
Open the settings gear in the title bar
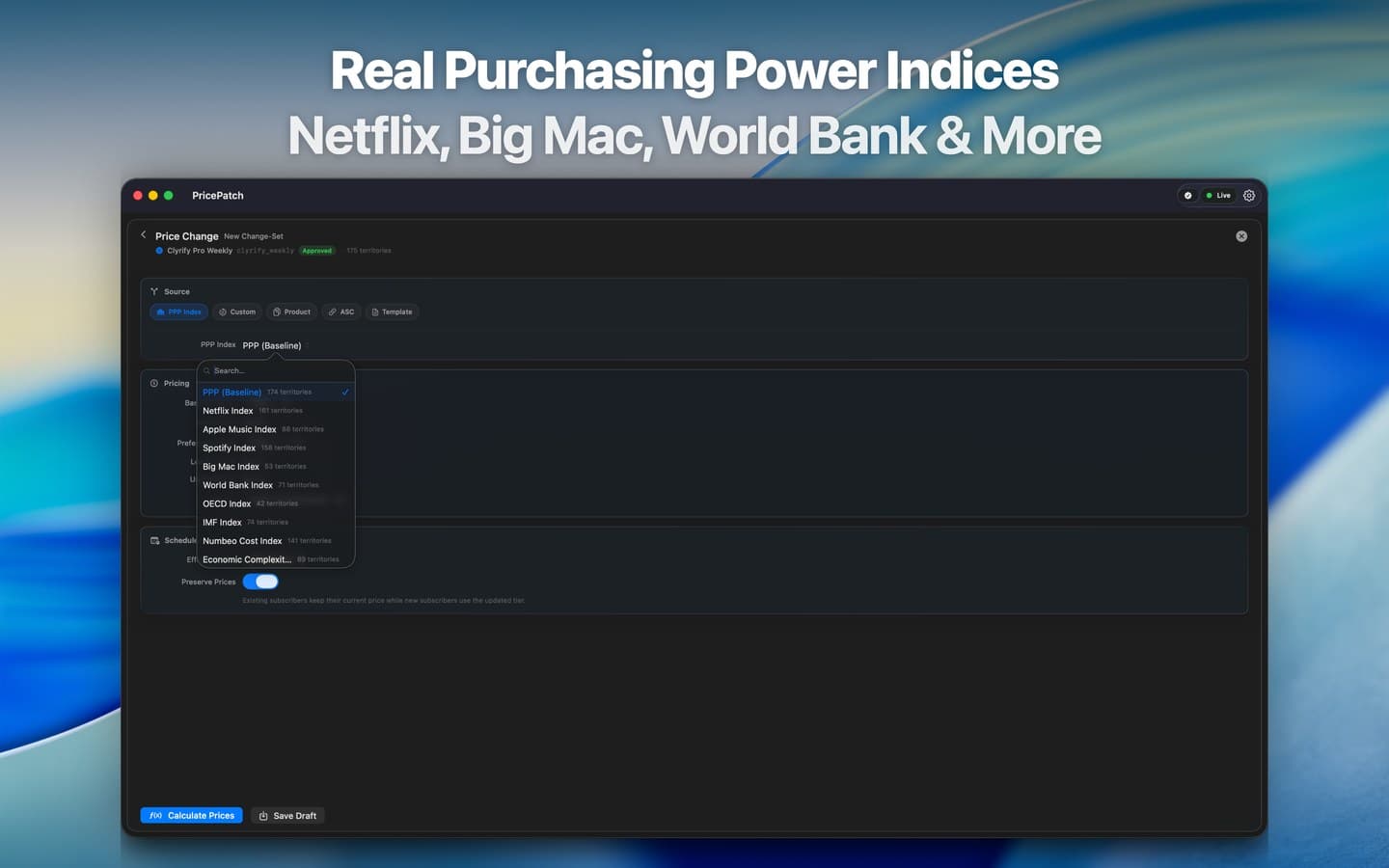1249,195
